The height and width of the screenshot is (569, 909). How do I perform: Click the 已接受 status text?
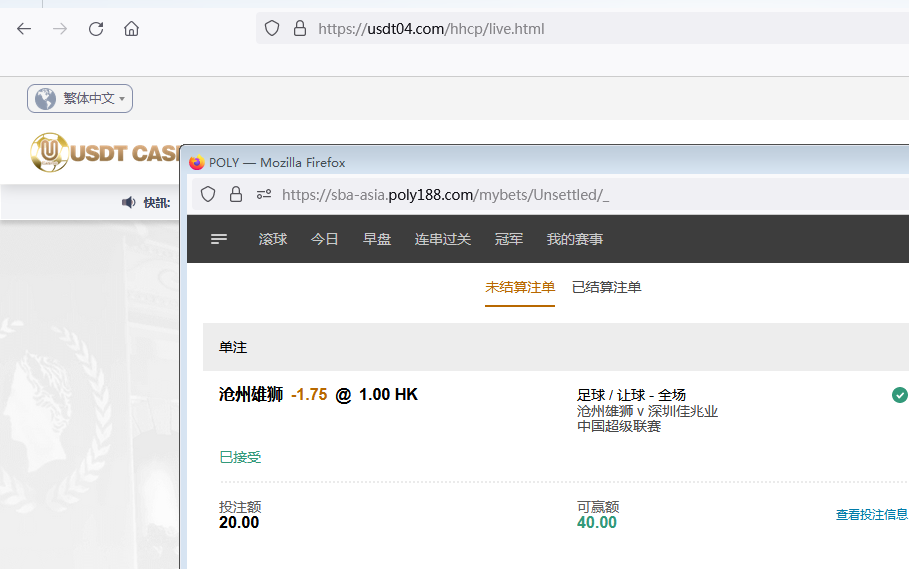point(240,457)
